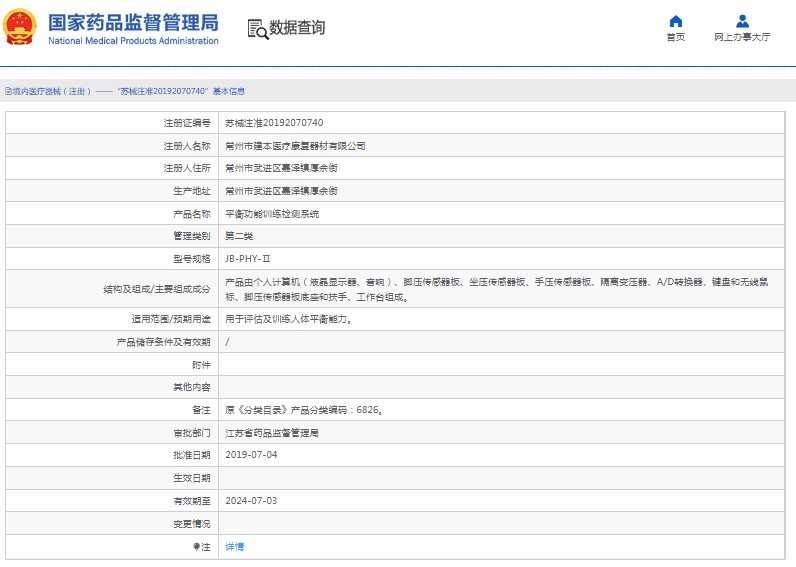Click the 有效期至 label cell
The height and width of the screenshot is (567, 796).
pyautogui.click(x=112, y=501)
